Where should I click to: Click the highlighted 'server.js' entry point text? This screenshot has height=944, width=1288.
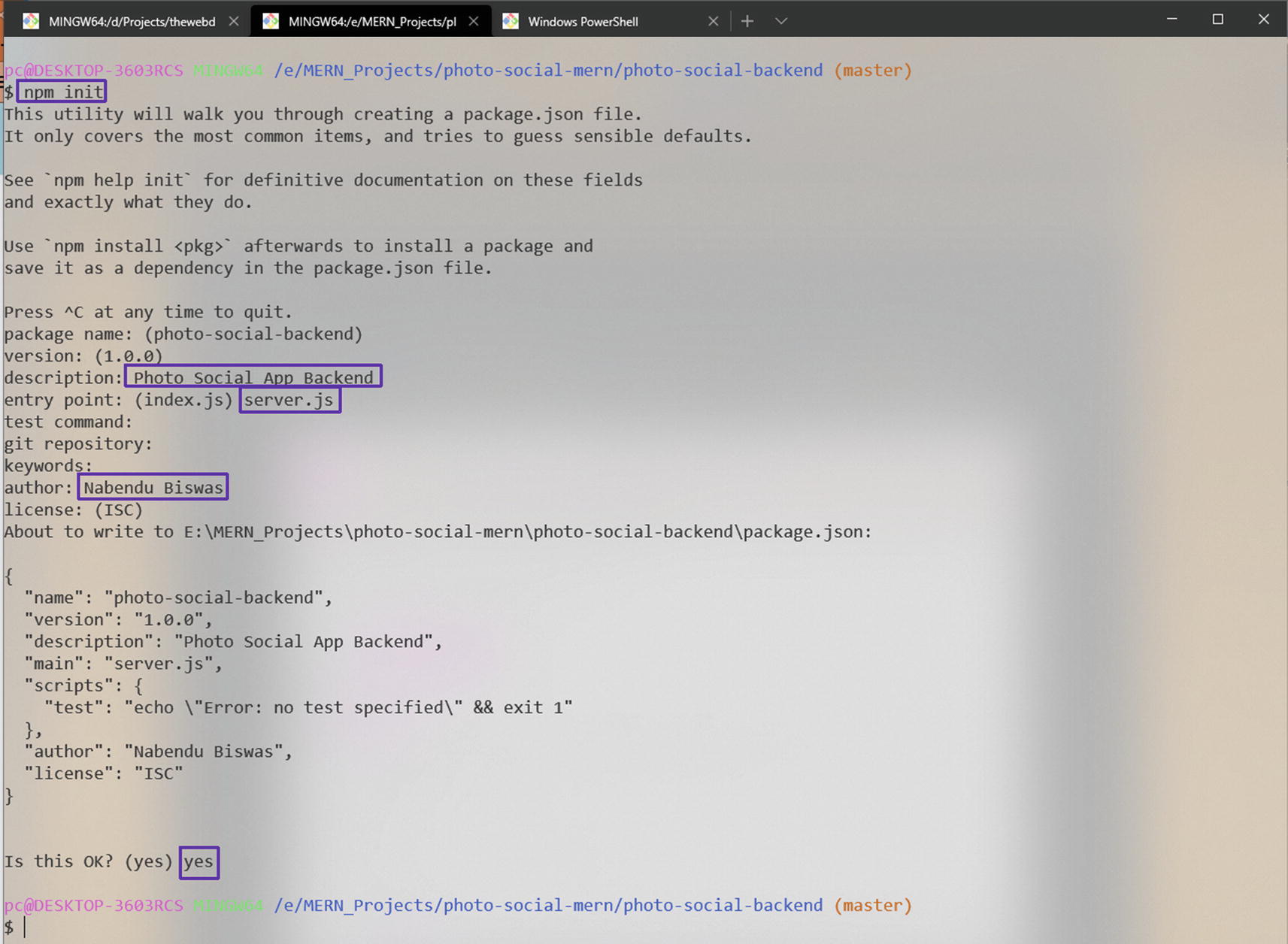click(289, 400)
